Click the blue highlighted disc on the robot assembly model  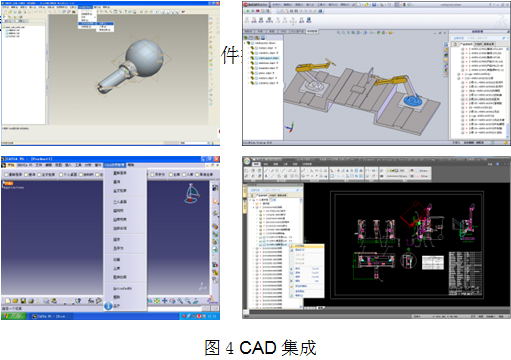pos(413,100)
